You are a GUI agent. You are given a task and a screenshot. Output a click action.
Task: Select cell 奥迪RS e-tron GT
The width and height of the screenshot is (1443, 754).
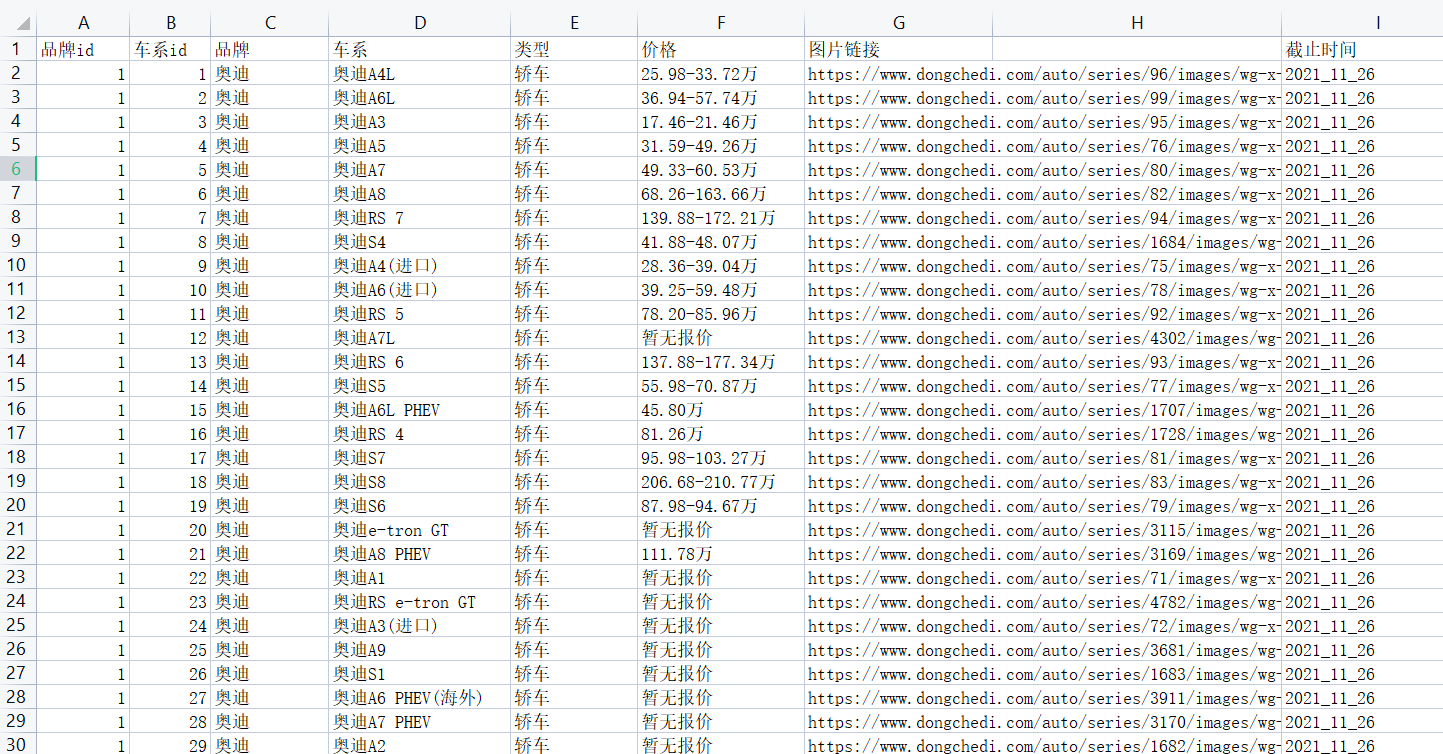coord(420,601)
